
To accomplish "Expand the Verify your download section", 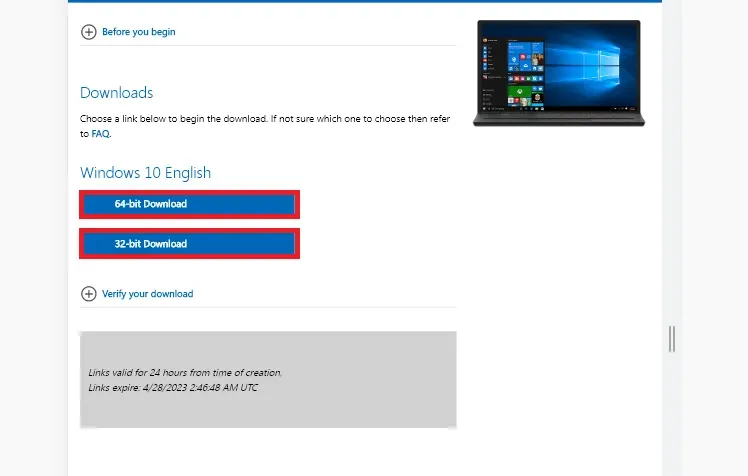I will 147,294.
